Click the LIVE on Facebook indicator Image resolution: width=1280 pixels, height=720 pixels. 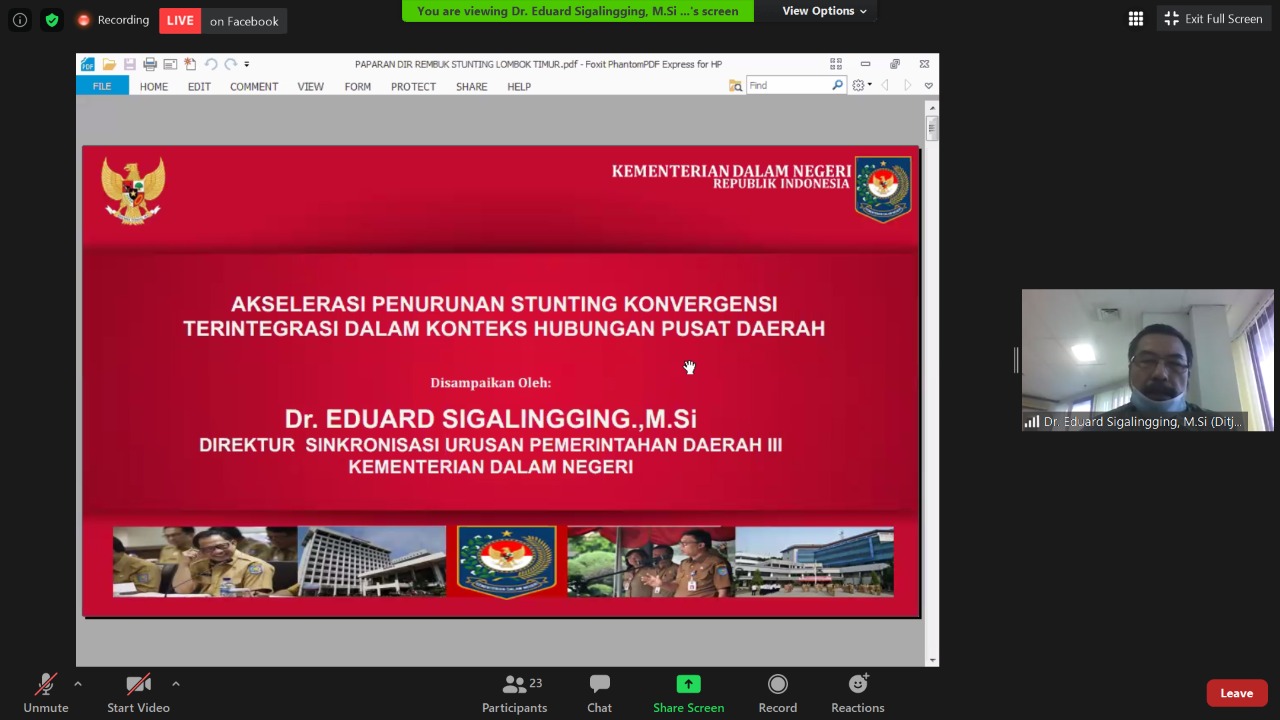[223, 21]
